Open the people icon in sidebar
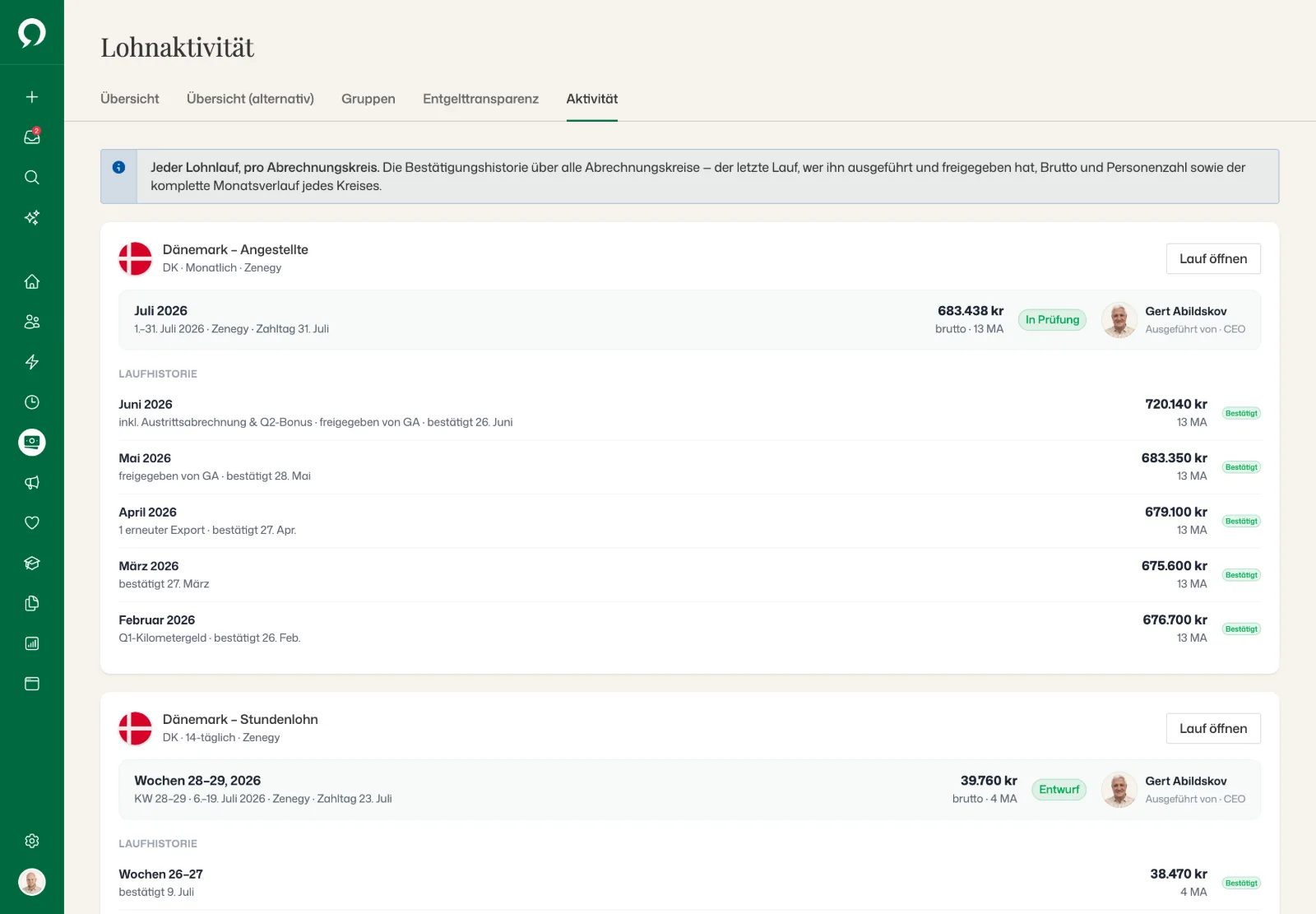The image size is (1316, 914). coord(32,322)
